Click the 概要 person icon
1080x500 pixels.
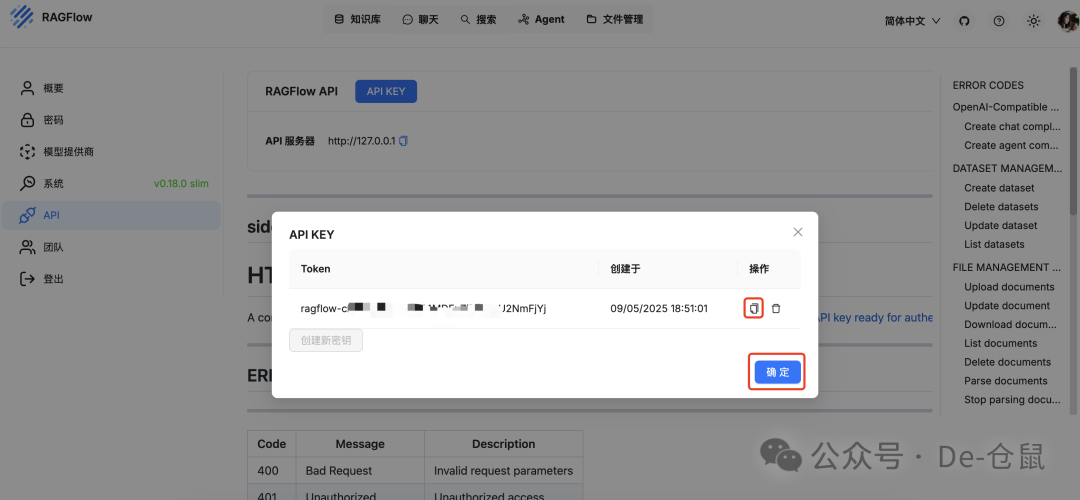pyautogui.click(x=27, y=88)
